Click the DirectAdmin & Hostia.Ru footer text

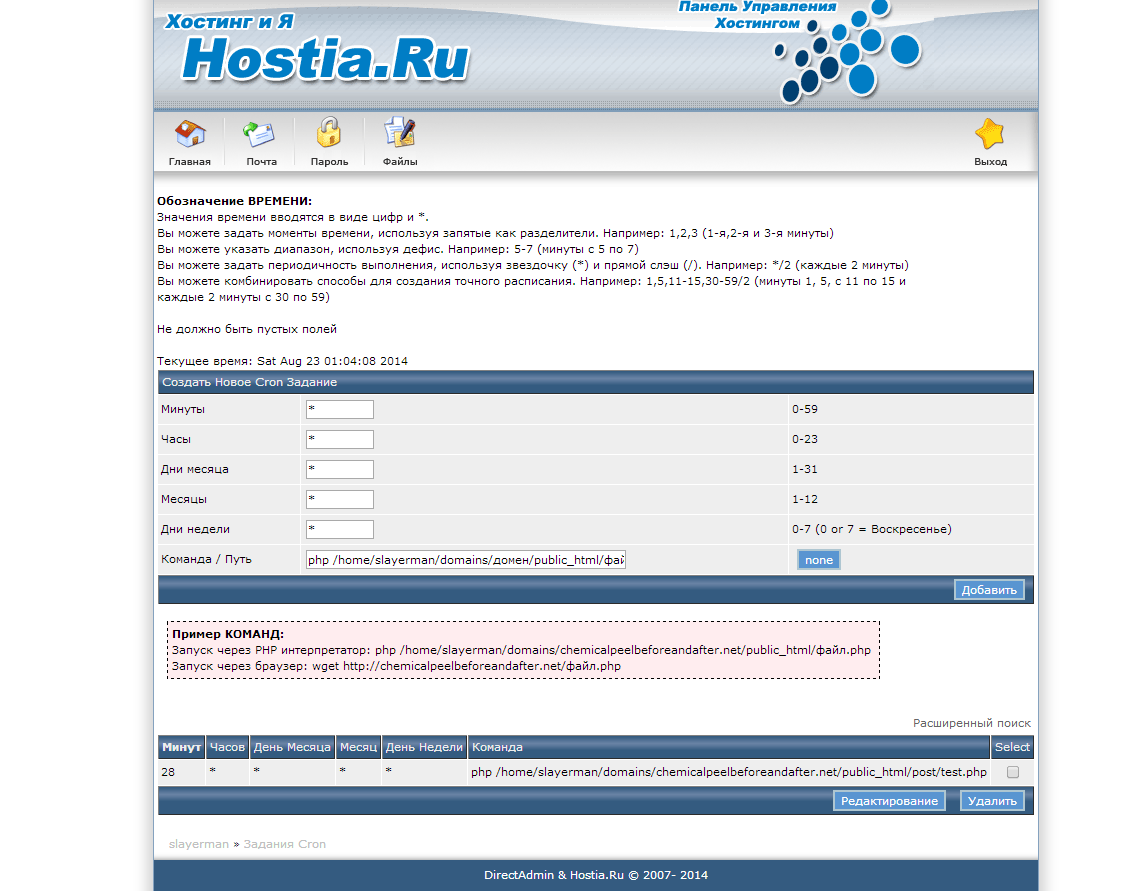[x=596, y=875]
